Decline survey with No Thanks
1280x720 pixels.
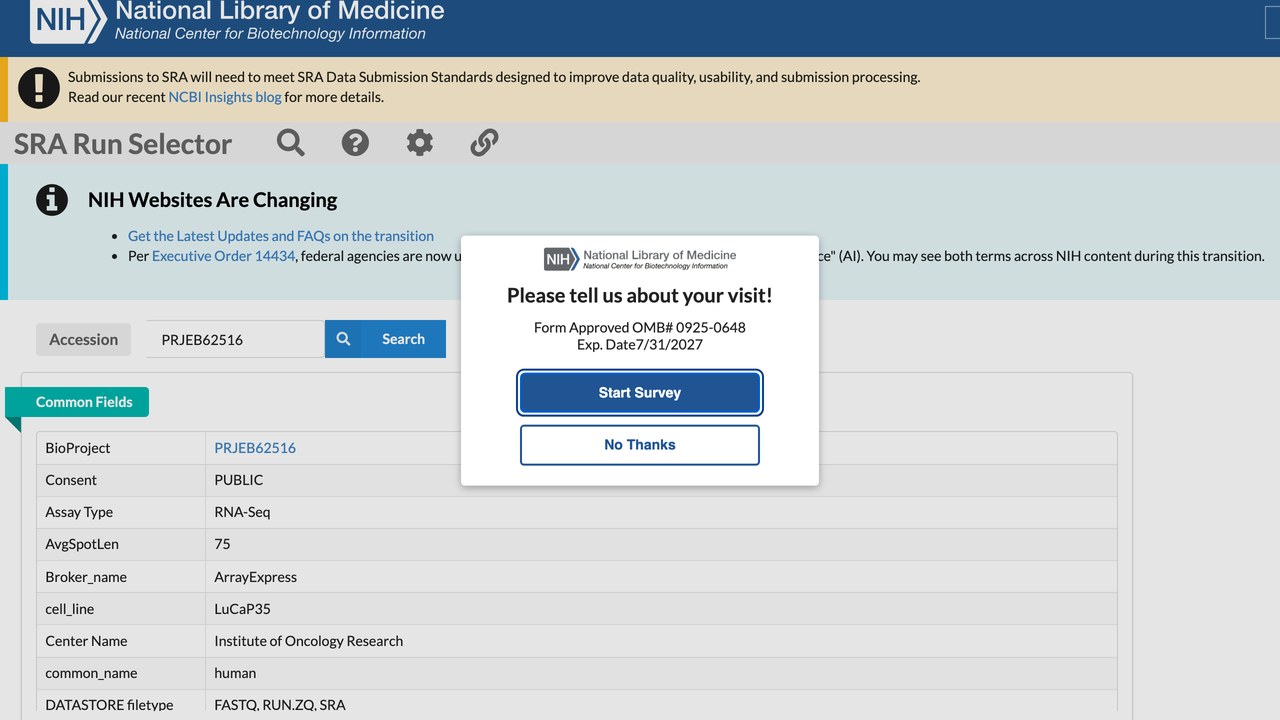point(640,445)
